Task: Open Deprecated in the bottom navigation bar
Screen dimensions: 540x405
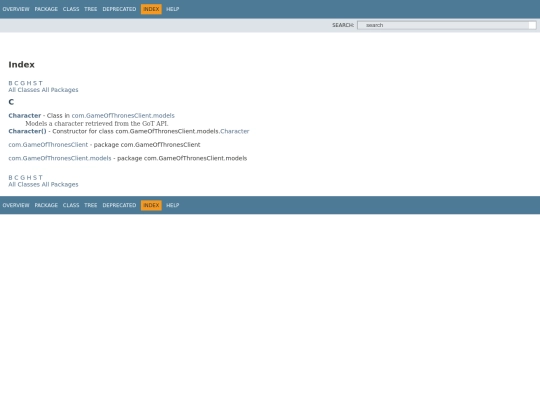Action: pyautogui.click(x=119, y=205)
